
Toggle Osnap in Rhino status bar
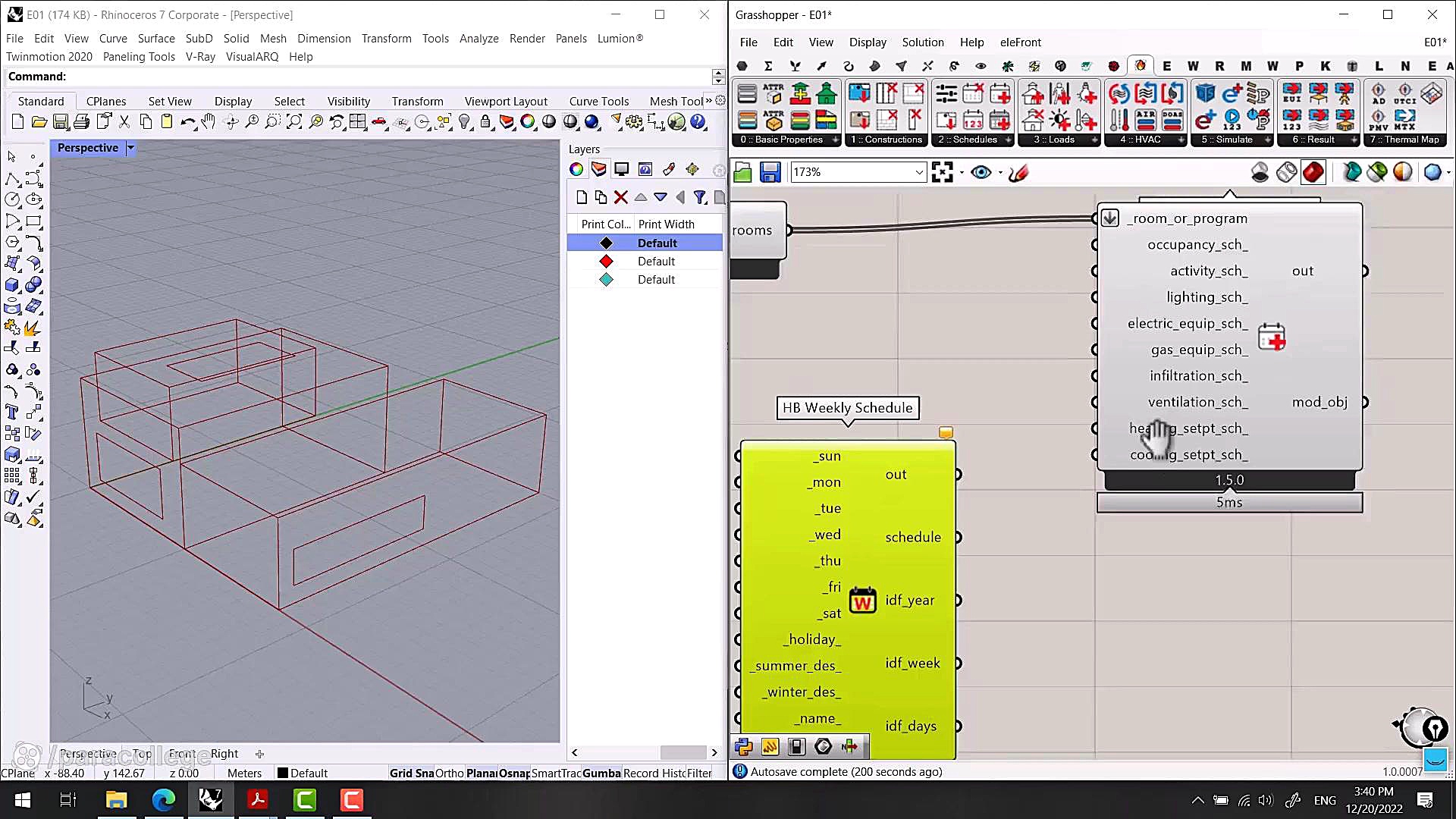click(514, 773)
